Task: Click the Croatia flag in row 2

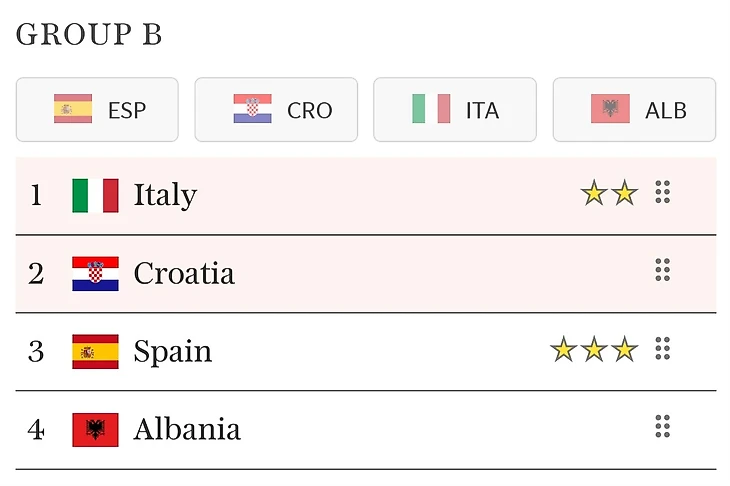Action: pos(95,273)
